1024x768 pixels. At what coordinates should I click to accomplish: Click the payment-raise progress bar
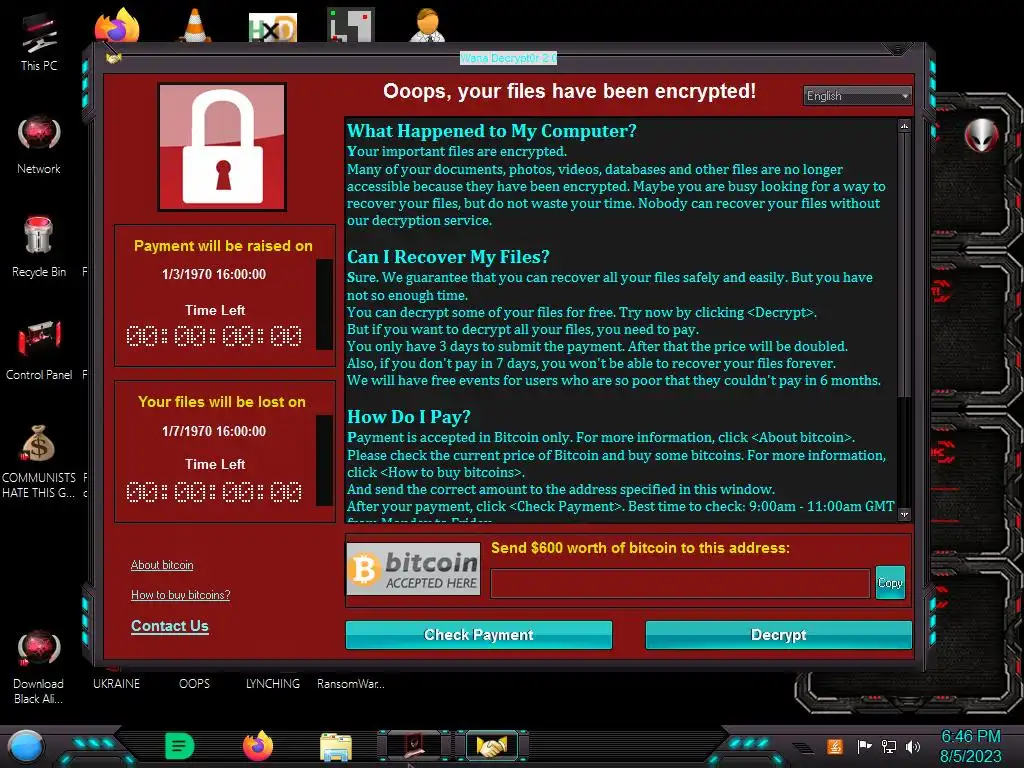324,304
